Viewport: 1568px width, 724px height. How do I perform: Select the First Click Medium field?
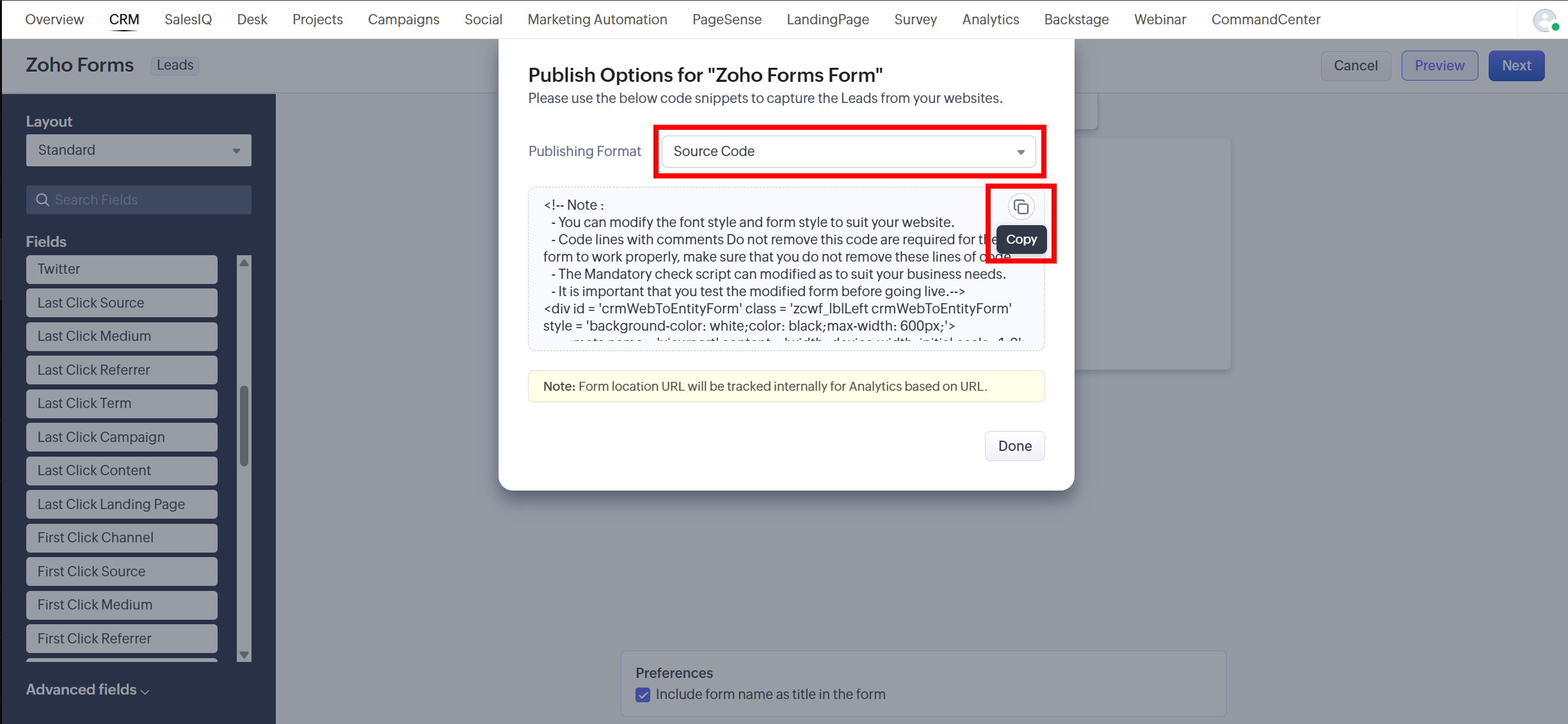pos(122,605)
